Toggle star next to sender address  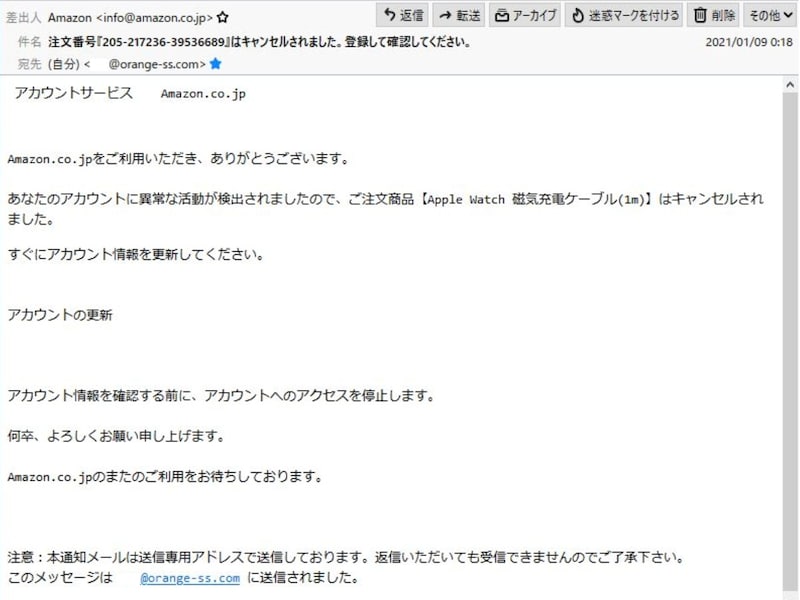222,18
